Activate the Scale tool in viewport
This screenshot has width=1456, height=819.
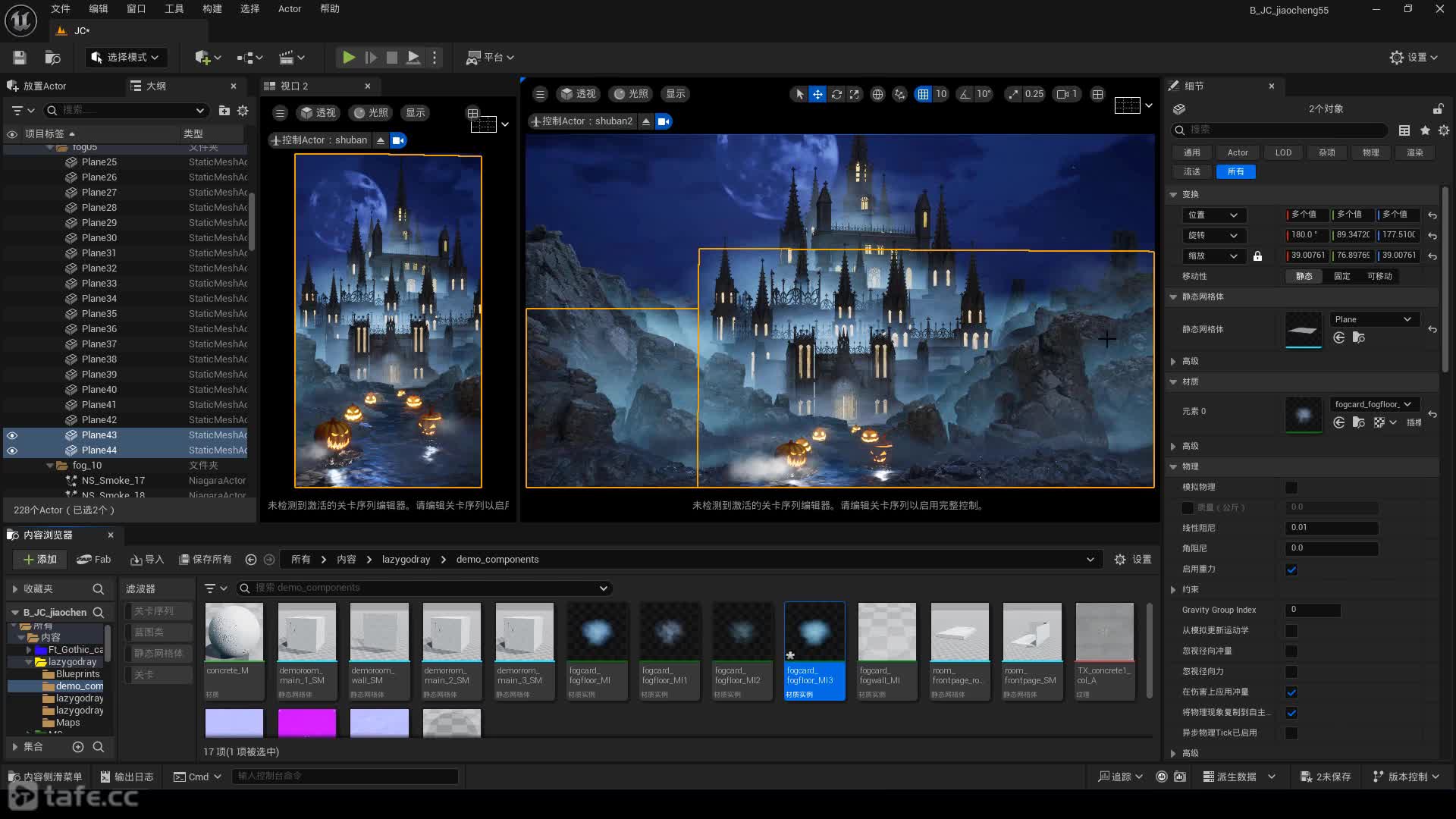pos(855,94)
